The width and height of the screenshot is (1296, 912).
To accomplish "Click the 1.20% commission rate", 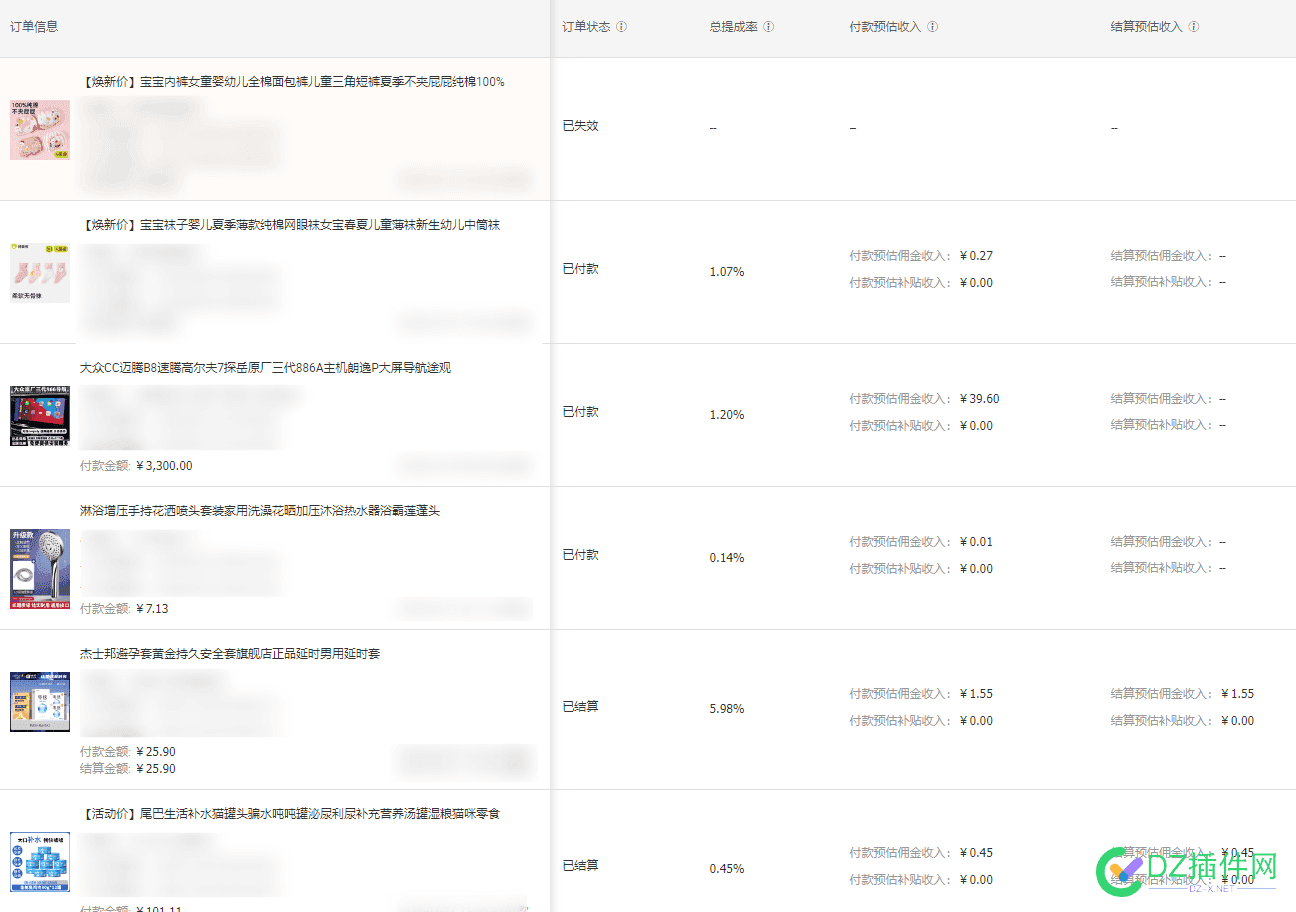I will [x=727, y=415].
